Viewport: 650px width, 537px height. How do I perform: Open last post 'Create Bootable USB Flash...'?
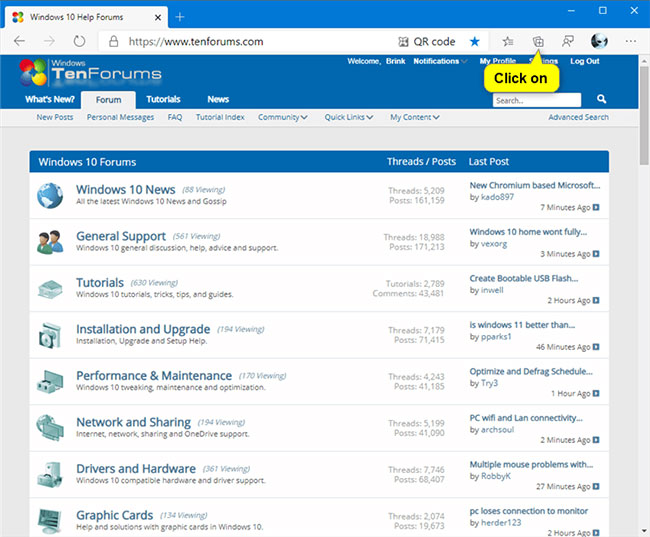pyautogui.click(x=524, y=278)
